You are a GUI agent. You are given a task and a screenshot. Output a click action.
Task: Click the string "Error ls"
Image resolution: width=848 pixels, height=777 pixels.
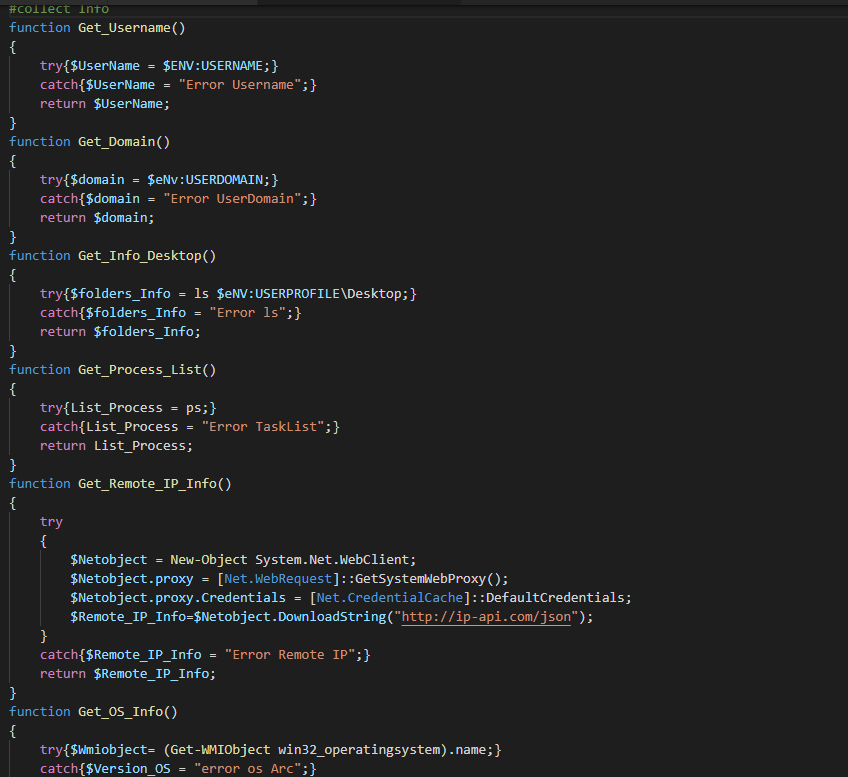point(248,313)
